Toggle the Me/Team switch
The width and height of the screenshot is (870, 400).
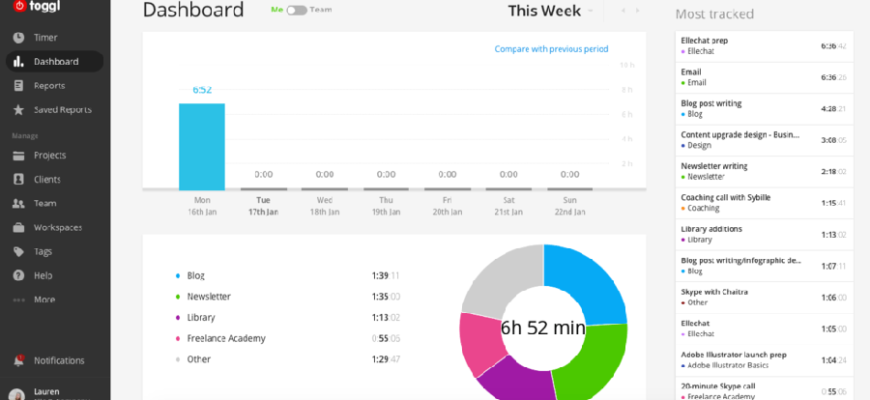coord(297,10)
